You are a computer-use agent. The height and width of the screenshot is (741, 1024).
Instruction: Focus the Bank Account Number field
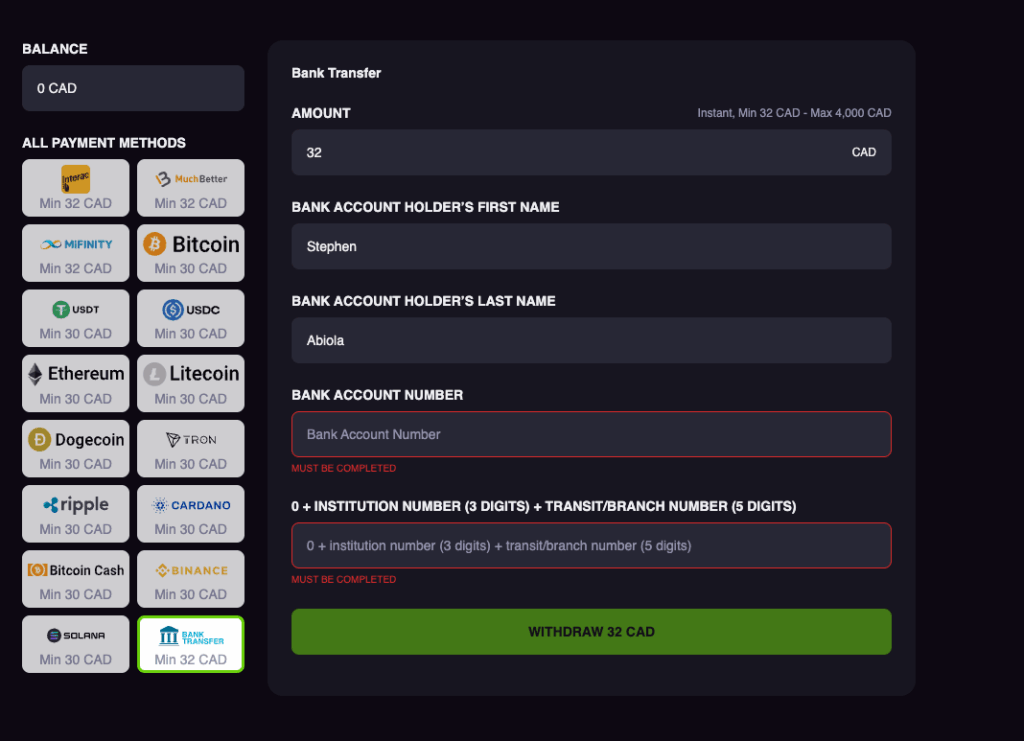pos(591,434)
